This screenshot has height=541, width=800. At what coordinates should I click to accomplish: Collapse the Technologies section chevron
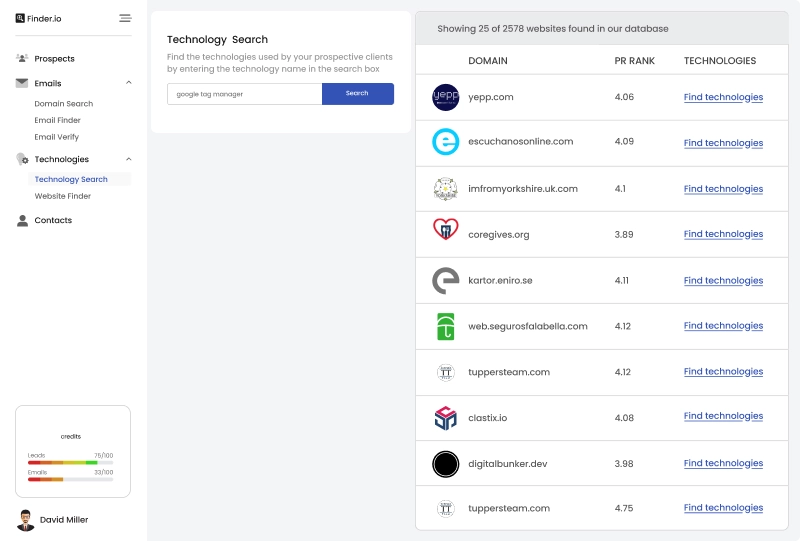(128, 160)
